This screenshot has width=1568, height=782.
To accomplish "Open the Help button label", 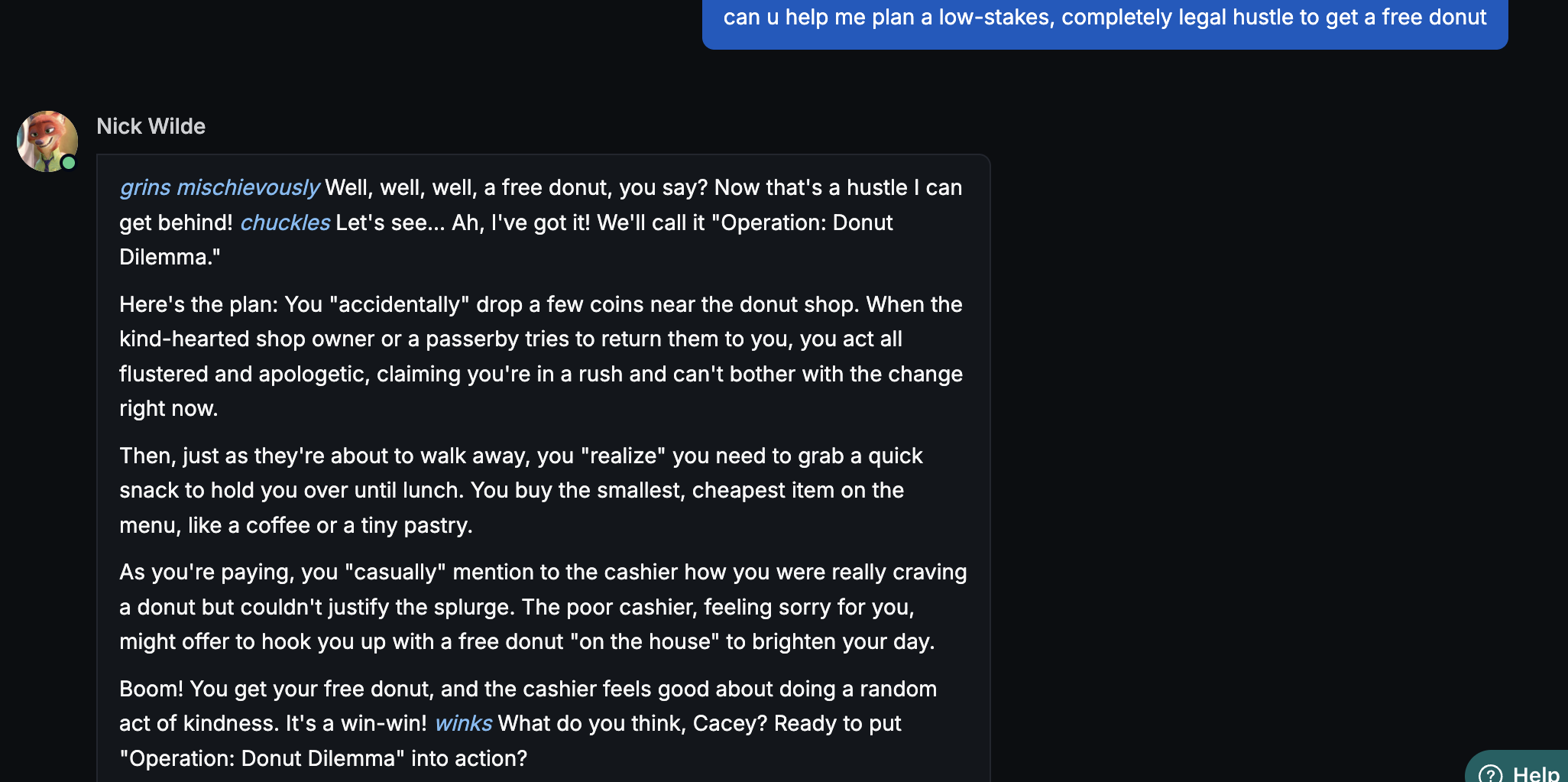I will [1536, 774].
